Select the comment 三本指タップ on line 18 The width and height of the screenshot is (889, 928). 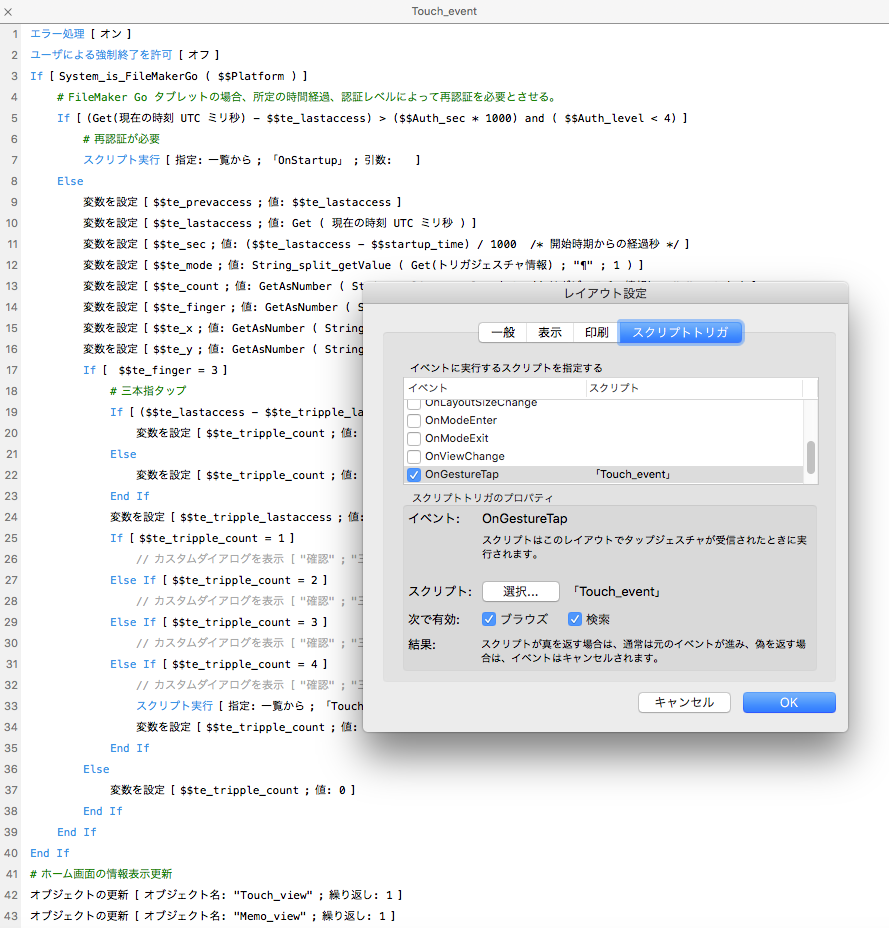point(148,391)
